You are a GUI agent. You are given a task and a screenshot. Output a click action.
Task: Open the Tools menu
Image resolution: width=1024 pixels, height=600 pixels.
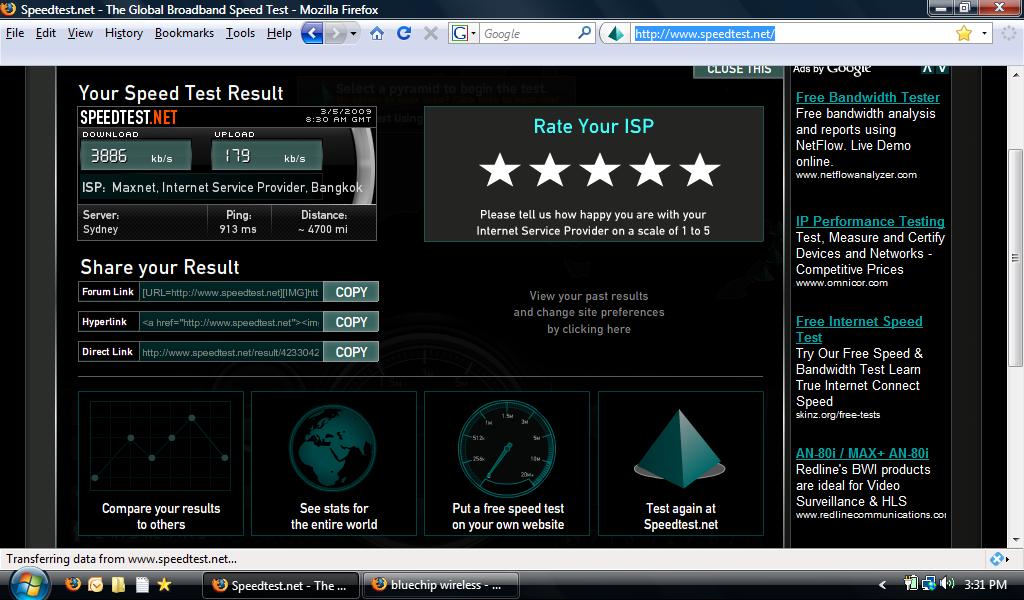click(240, 33)
